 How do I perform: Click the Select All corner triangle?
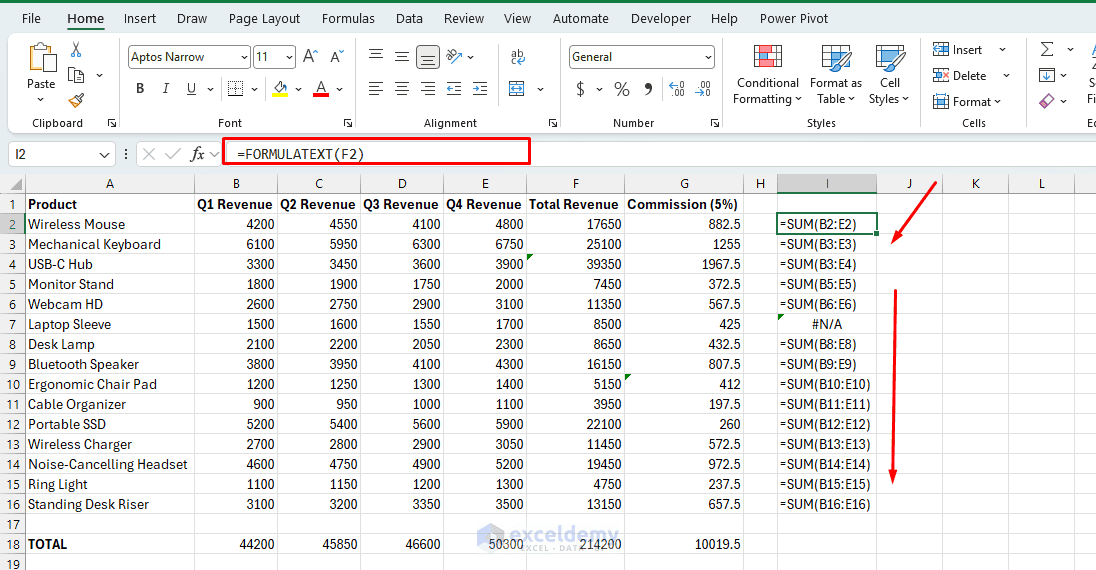click(x=13, y=185)
